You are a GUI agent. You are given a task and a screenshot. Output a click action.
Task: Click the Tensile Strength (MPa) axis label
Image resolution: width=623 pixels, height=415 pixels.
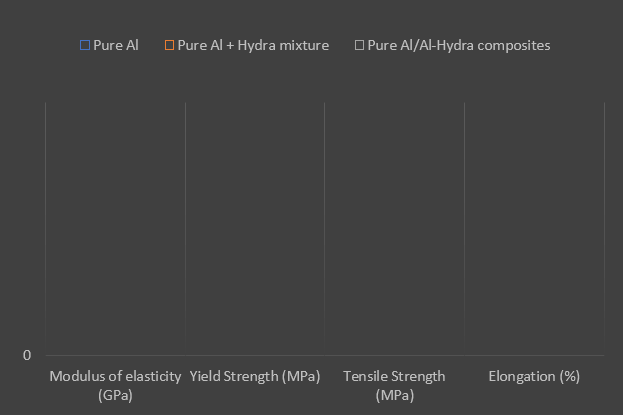point(394,385)
